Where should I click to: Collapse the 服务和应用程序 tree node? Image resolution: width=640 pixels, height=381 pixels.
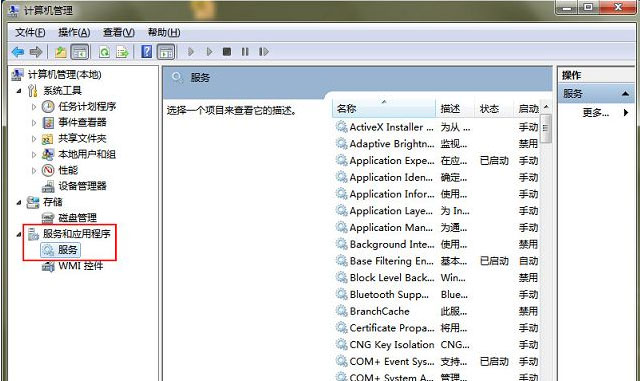tap(19, 234)
